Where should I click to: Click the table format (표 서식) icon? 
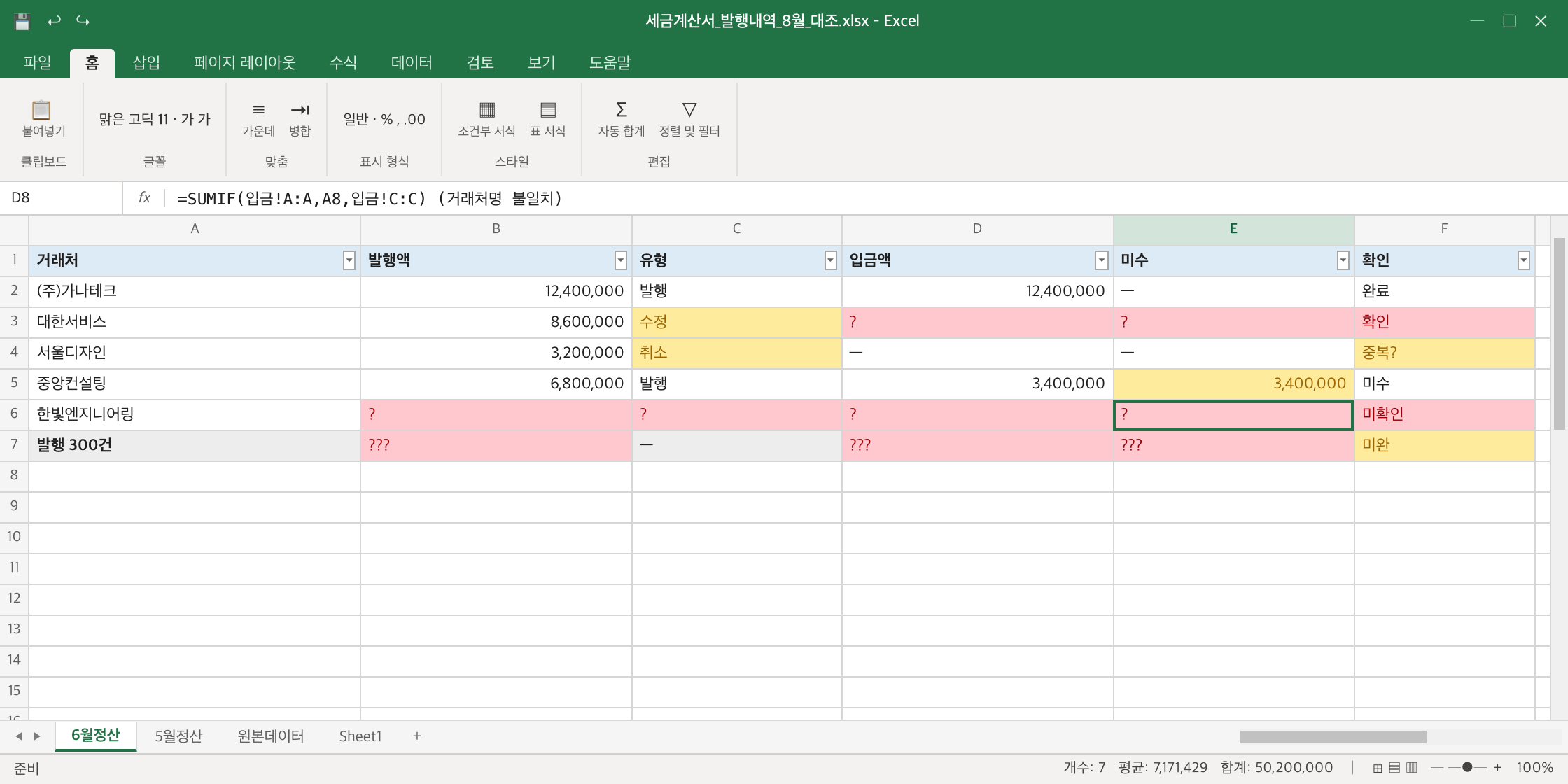(548, 110)
